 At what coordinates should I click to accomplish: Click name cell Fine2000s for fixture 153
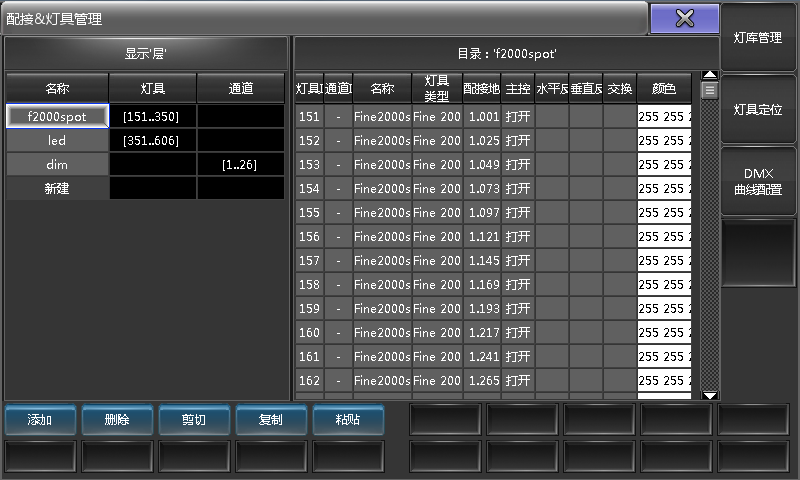[x=382, y=164]
